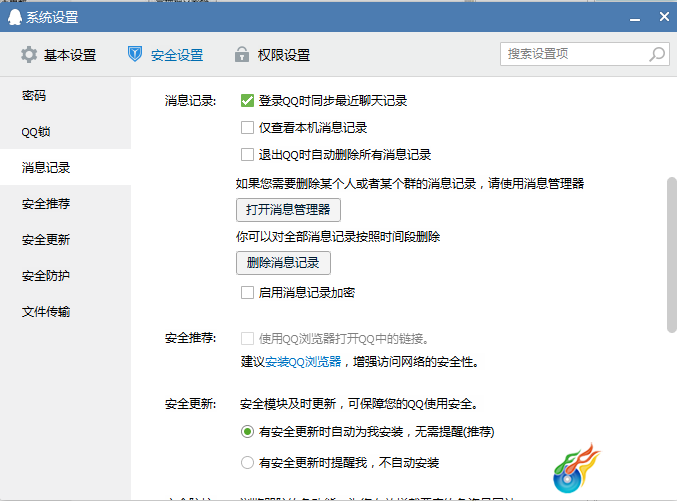The image size is (677, 501).
Task: Click text 安全模块及时更新，可保障您的QQ使用安全。
Action: 359,404
